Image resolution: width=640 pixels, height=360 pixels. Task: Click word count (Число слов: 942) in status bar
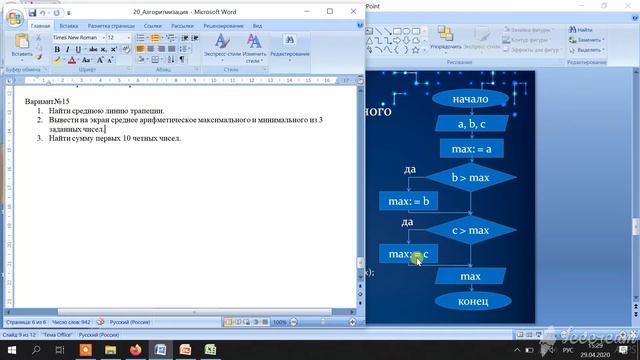tap(71, 322)
